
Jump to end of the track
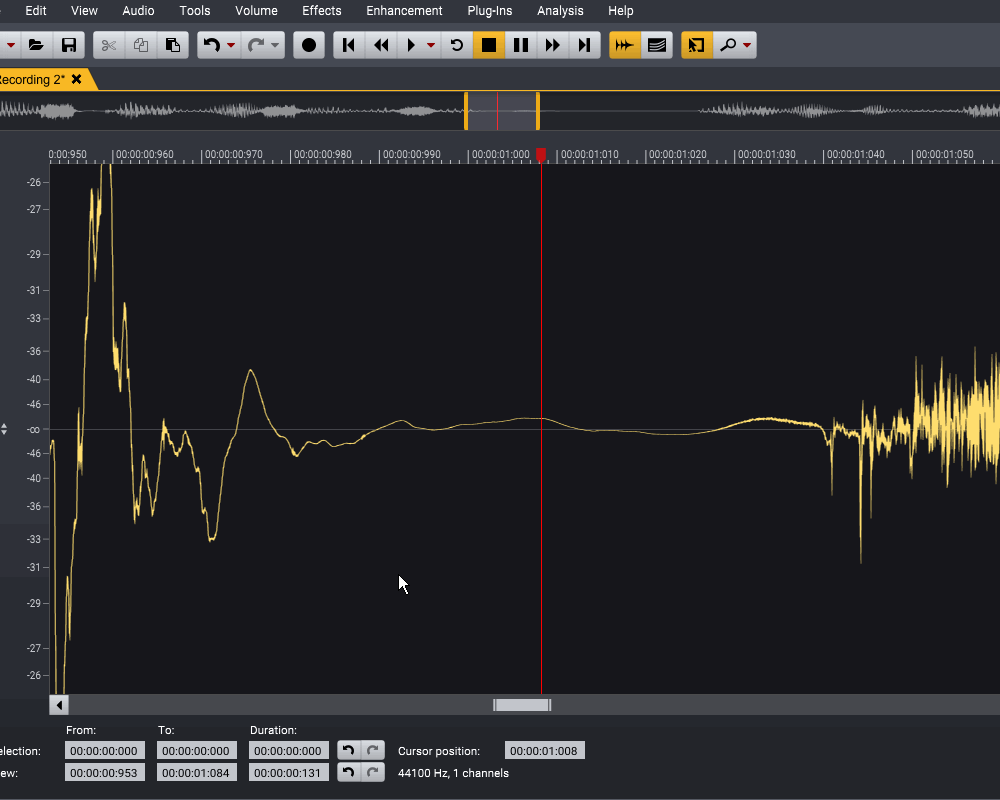tap(584, 45)
